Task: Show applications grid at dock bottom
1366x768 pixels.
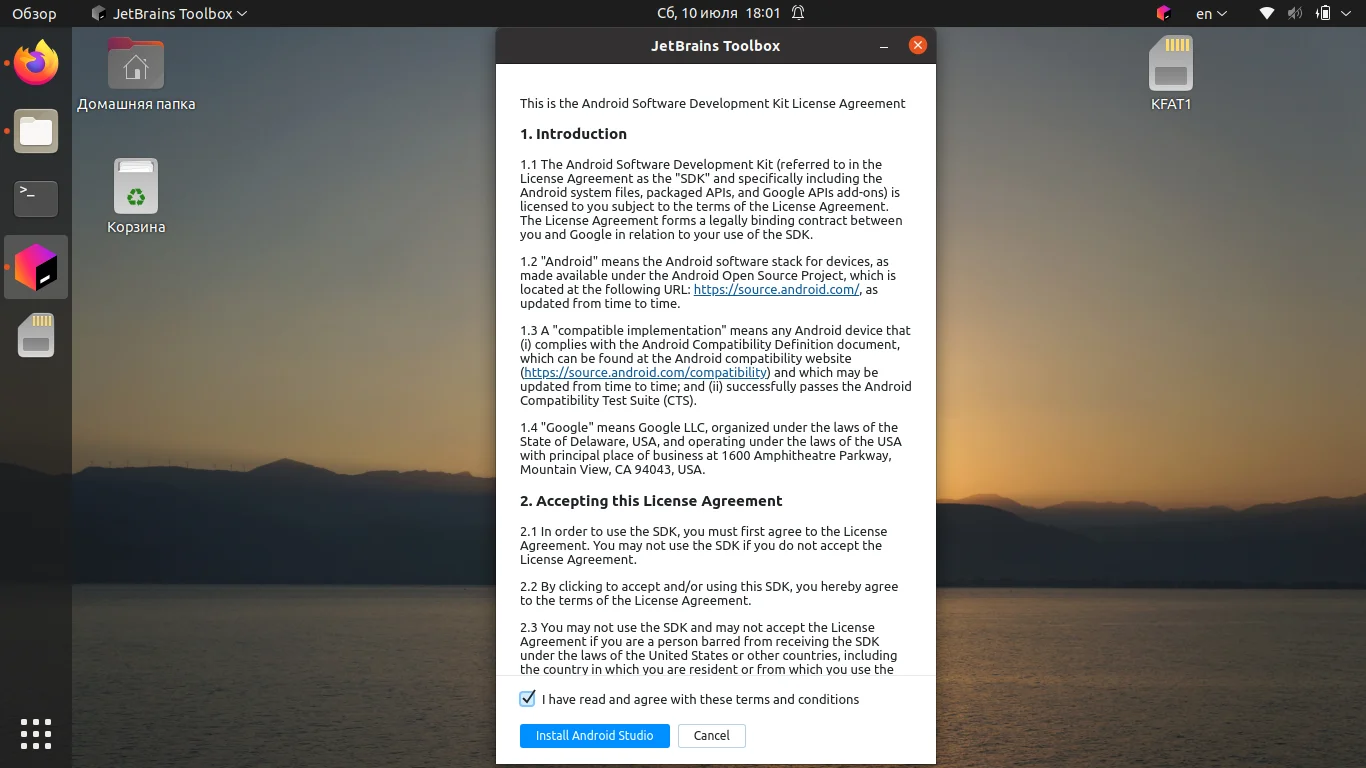Action: point(36,733)
